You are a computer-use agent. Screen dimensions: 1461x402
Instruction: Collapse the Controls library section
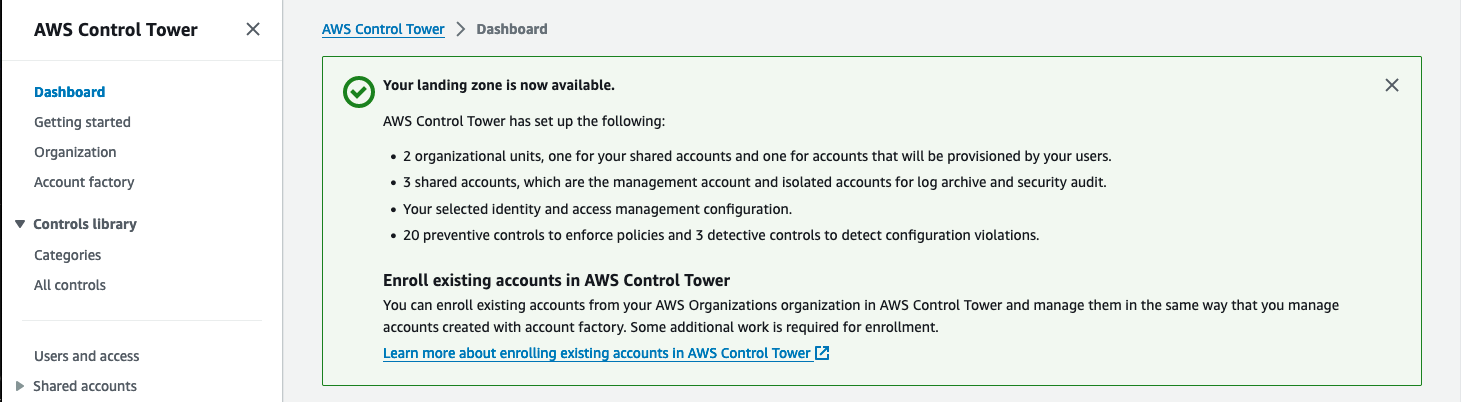tap(20, 224)
